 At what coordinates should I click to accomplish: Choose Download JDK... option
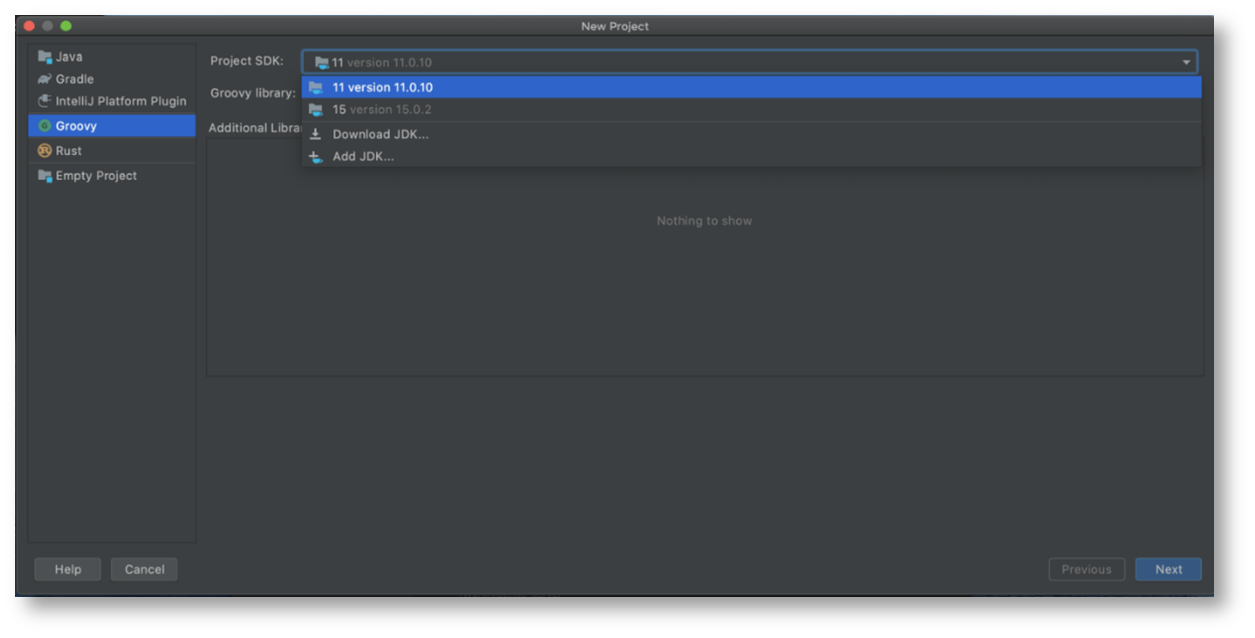tap(751, 134)
